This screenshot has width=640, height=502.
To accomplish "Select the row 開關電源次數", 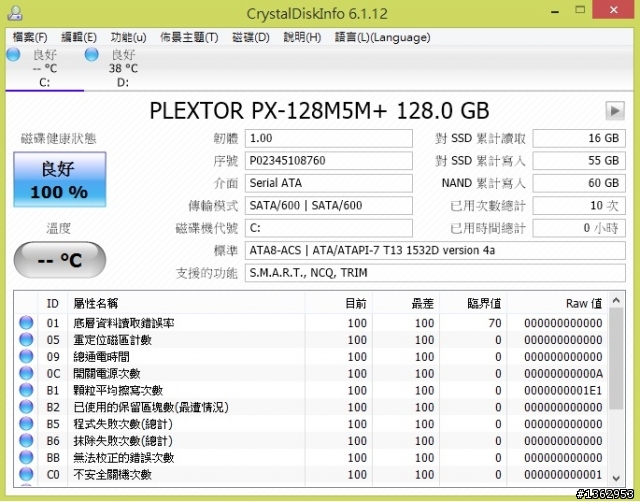I will coord(312,373).
